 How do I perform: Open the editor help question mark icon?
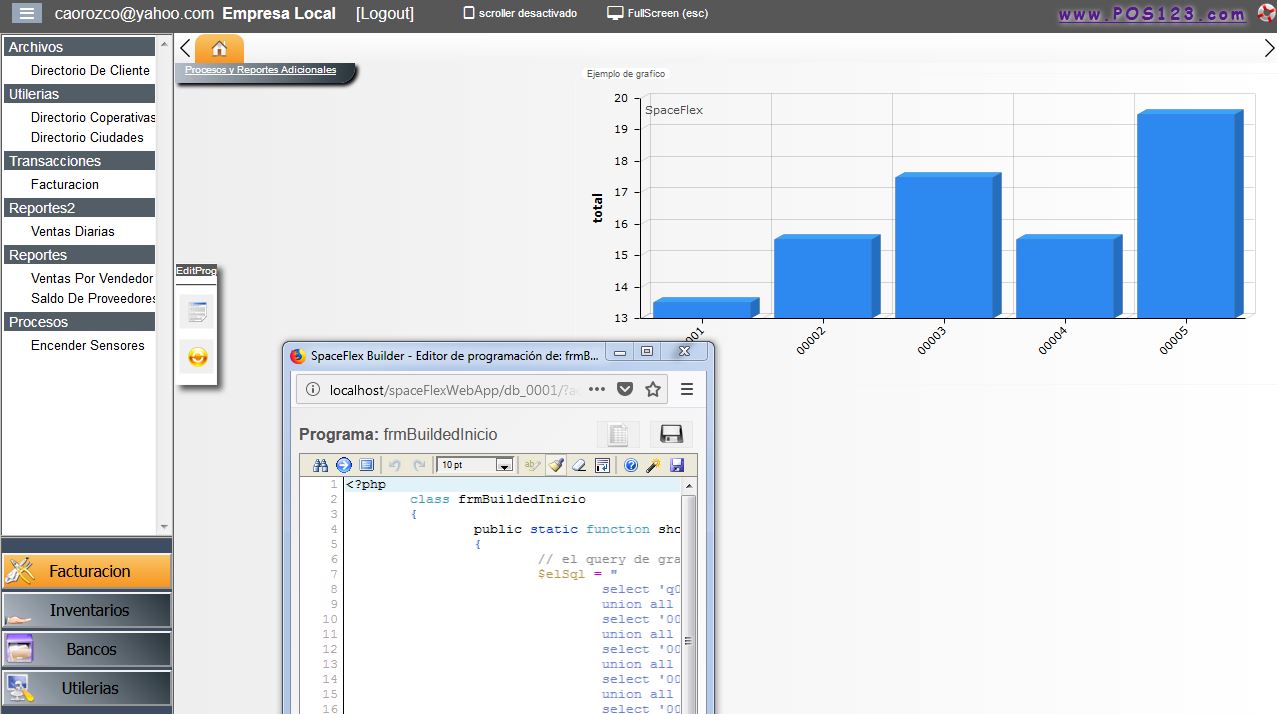[631, 465]
